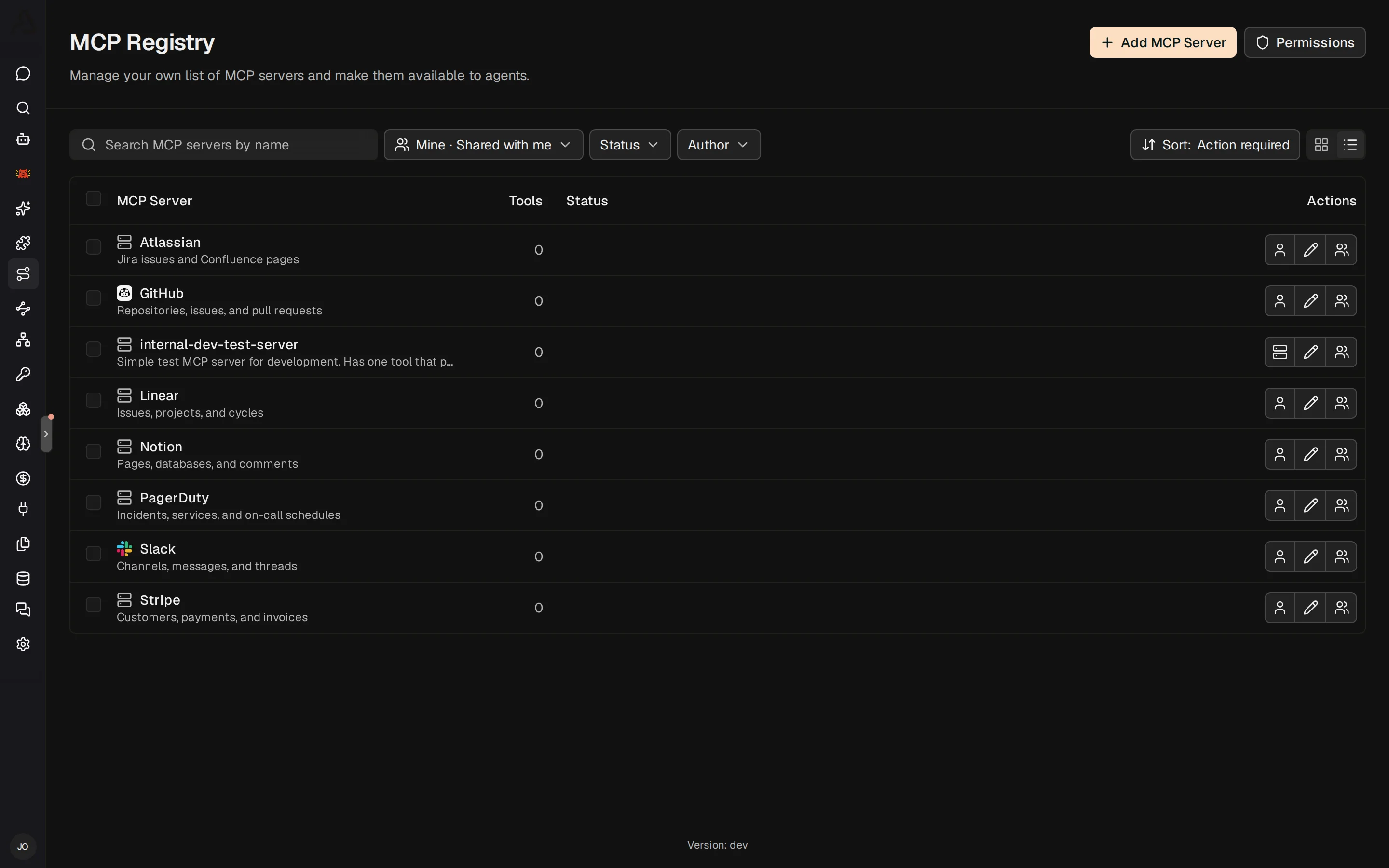Screen dimensions: 1389x868
Task: Open the key icon in sidebar
Action: [23, 374]
